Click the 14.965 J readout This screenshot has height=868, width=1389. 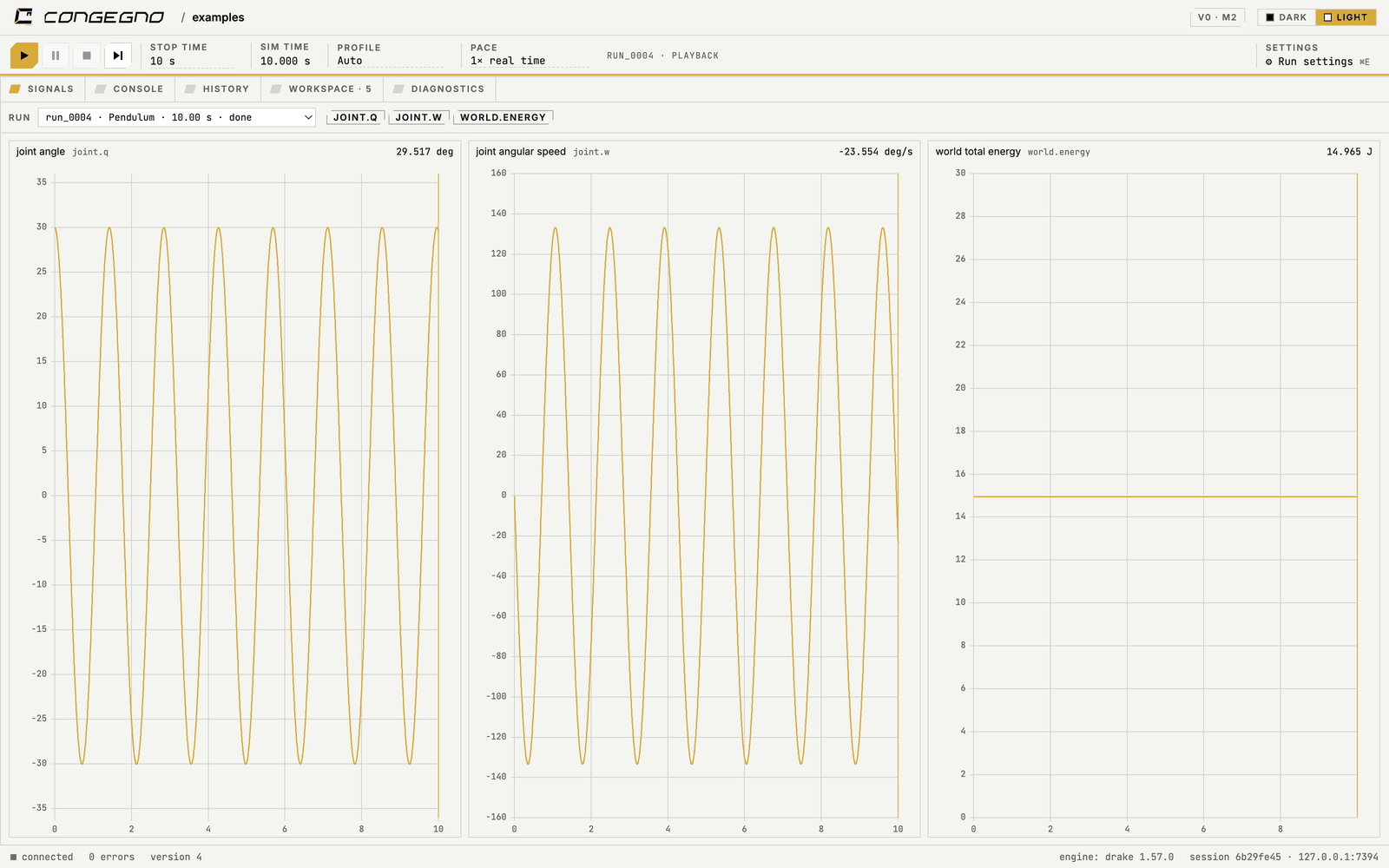point(1349,152)
